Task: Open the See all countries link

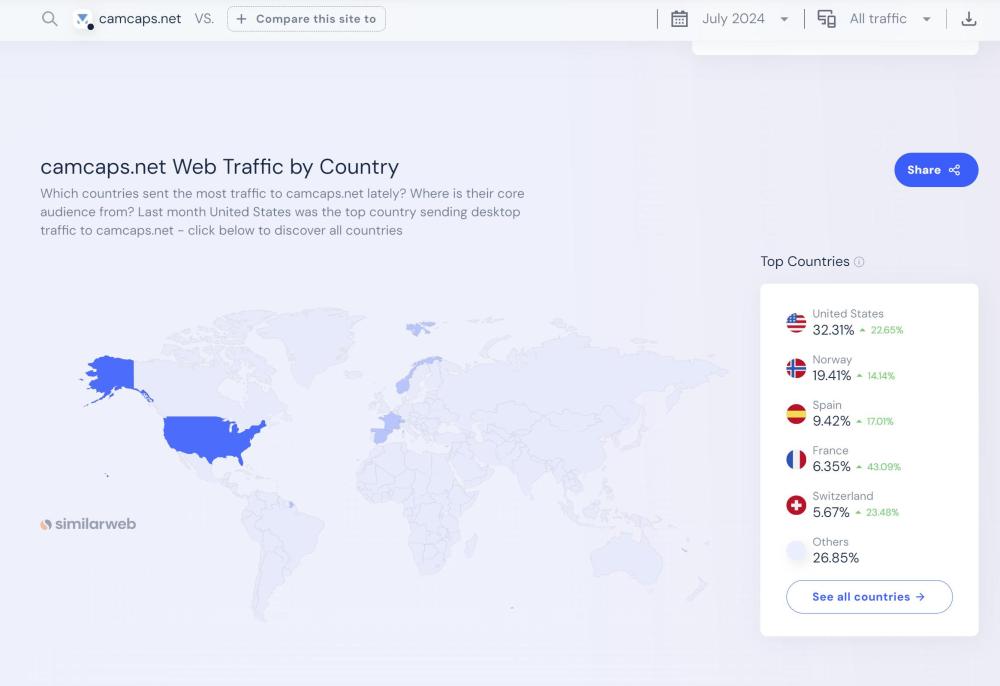Action: click(868, 597)
